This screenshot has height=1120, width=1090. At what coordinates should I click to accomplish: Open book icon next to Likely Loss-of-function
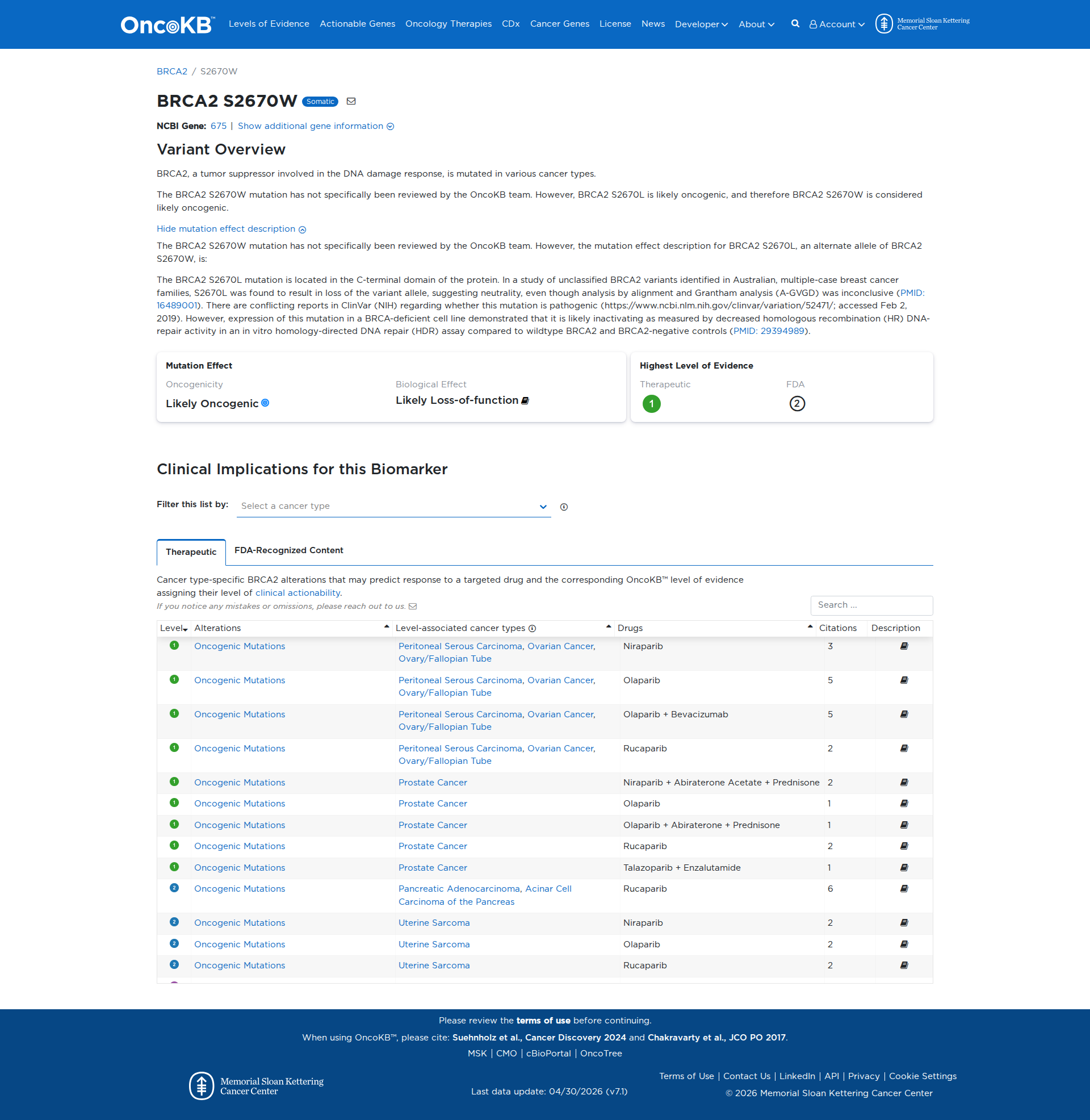click(525, 400)
